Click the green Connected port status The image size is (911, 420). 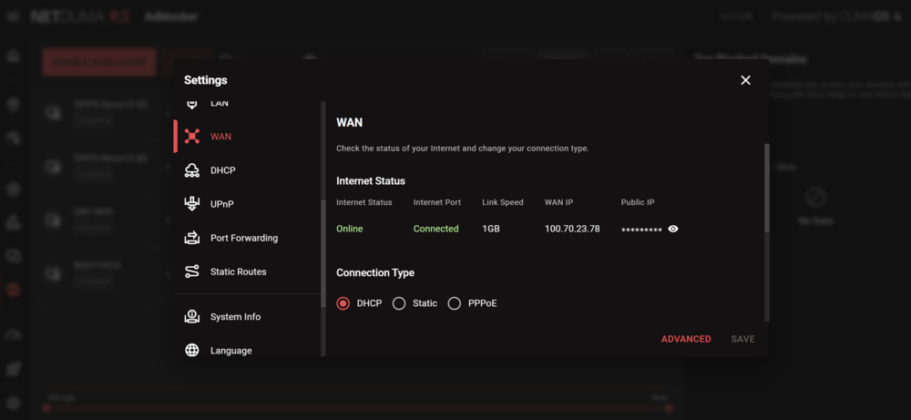coord(436,229)
